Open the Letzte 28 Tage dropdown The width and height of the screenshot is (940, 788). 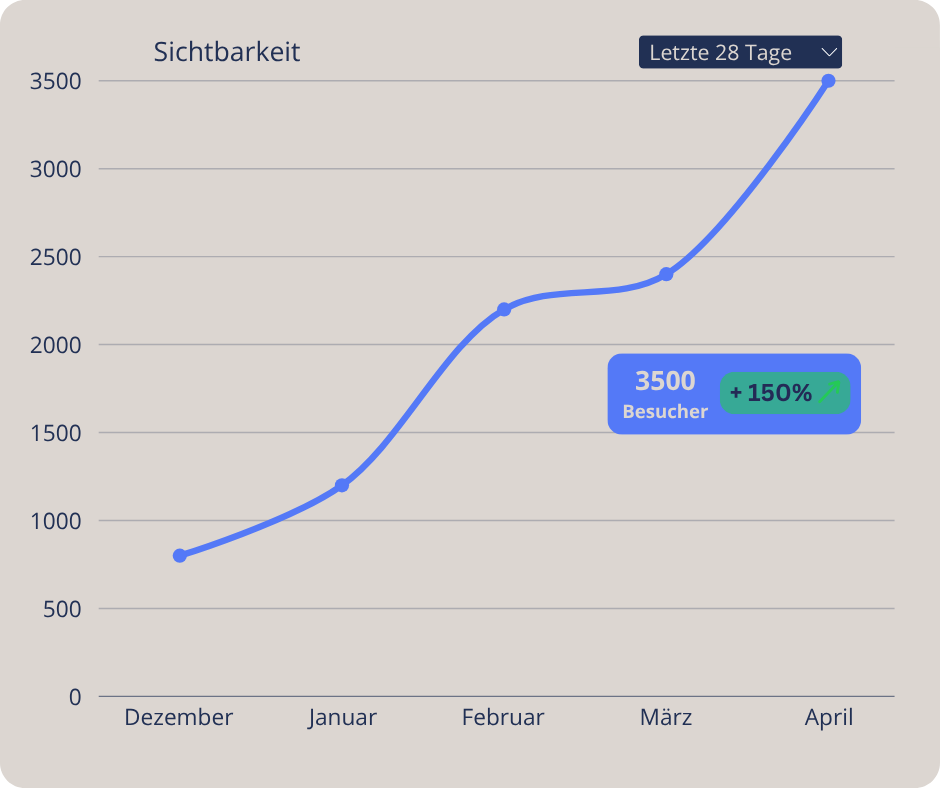click(739, 53)
